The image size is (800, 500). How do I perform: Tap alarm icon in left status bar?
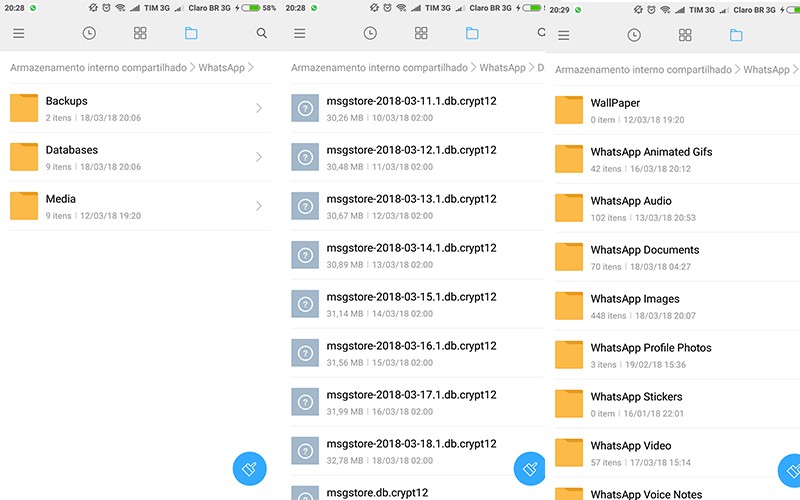pyautogui.click(x=106, y=8)
